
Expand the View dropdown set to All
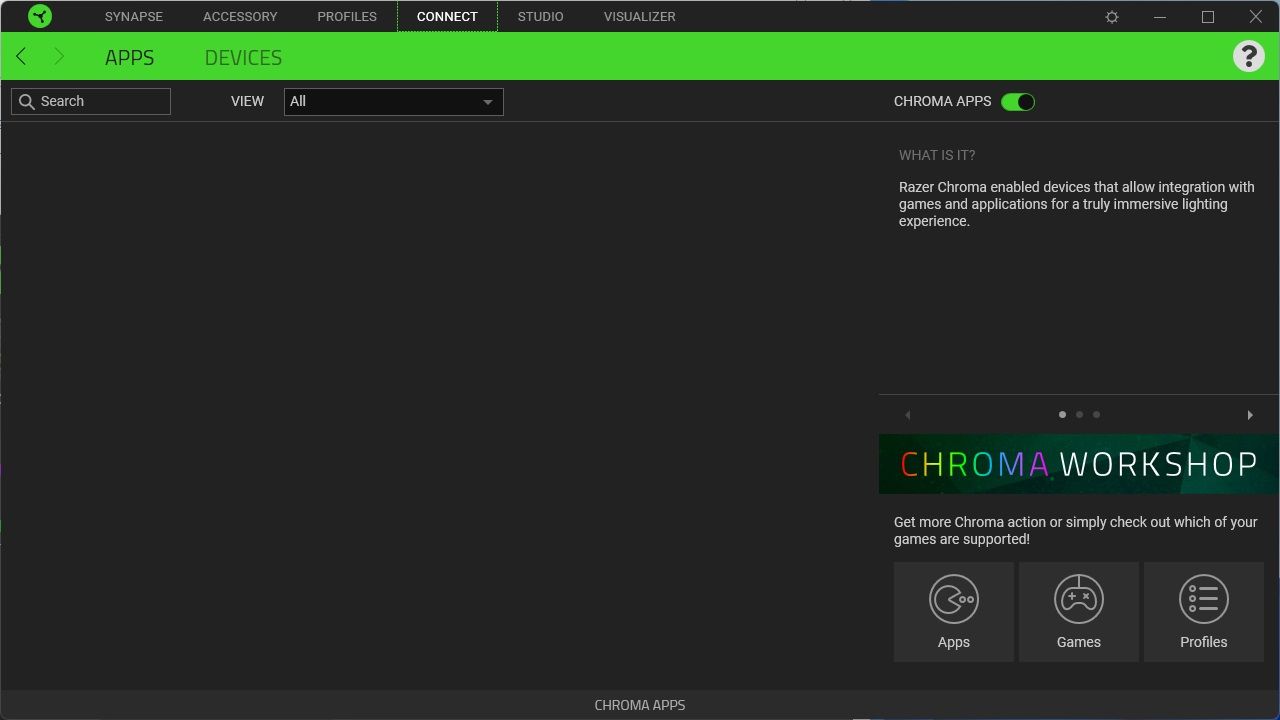coord(394,102)
